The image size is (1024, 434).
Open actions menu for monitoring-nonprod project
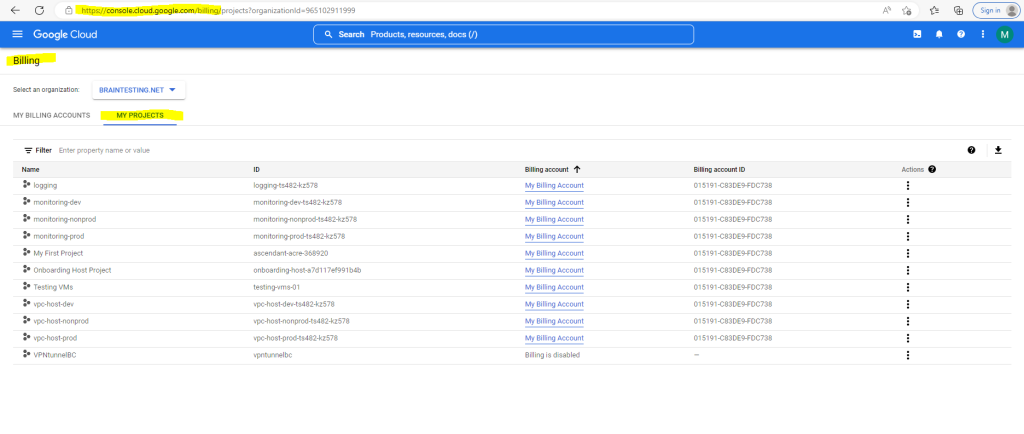tap(908, 219)
